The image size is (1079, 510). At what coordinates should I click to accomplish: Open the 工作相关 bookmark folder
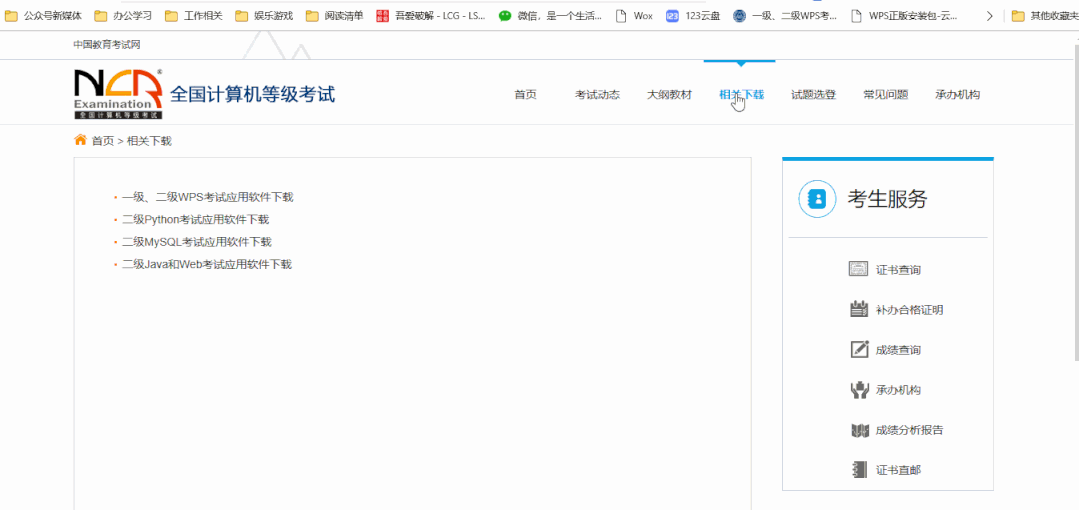[194, 16]
